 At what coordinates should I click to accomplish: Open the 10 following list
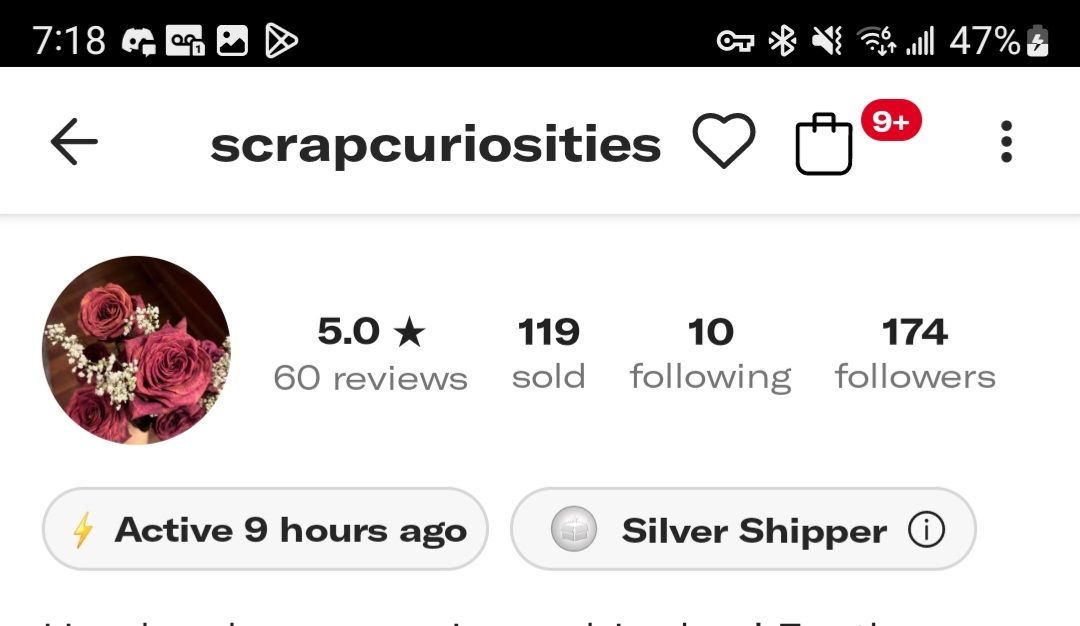[x=711, y=355]
